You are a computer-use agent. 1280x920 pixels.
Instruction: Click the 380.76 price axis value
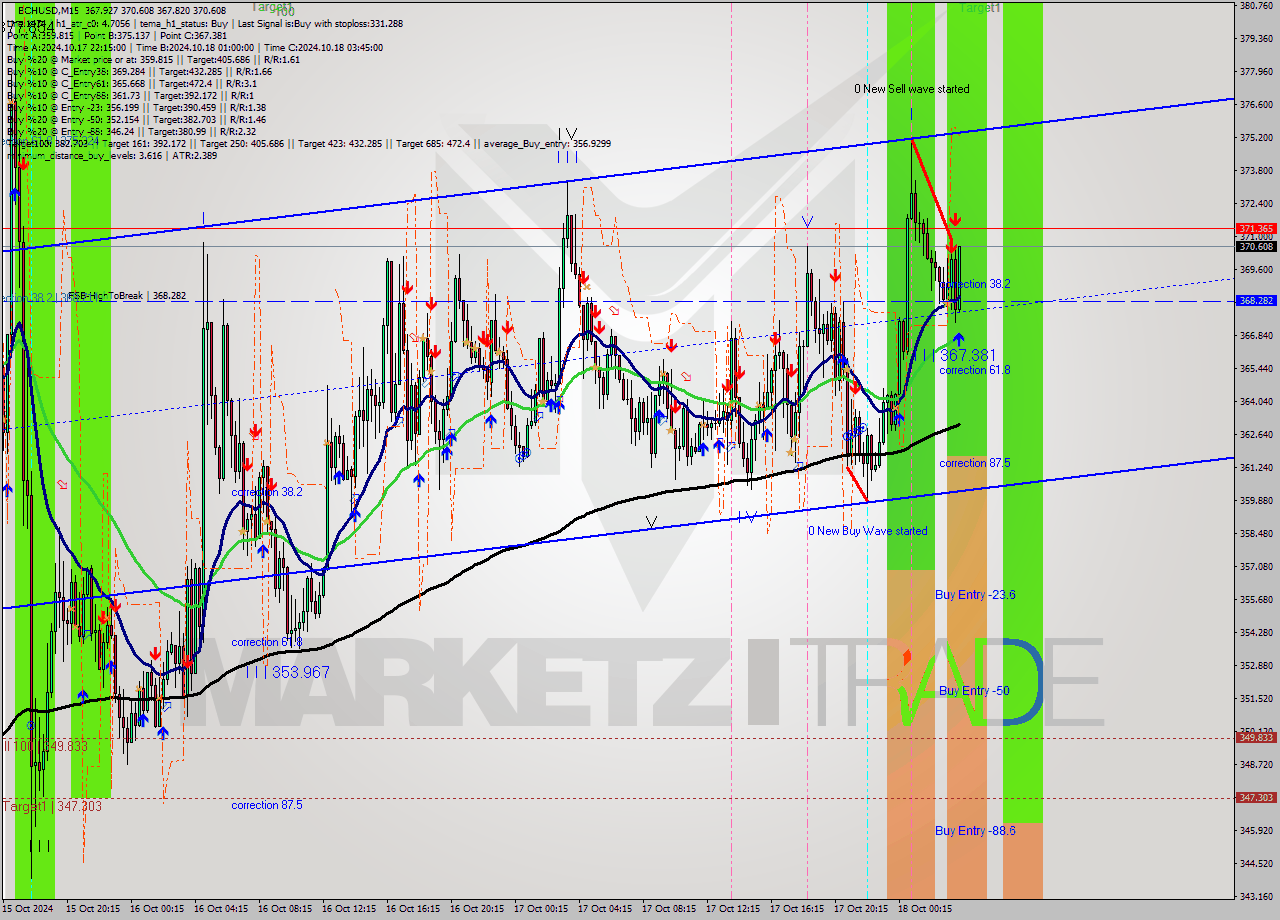1255,5
